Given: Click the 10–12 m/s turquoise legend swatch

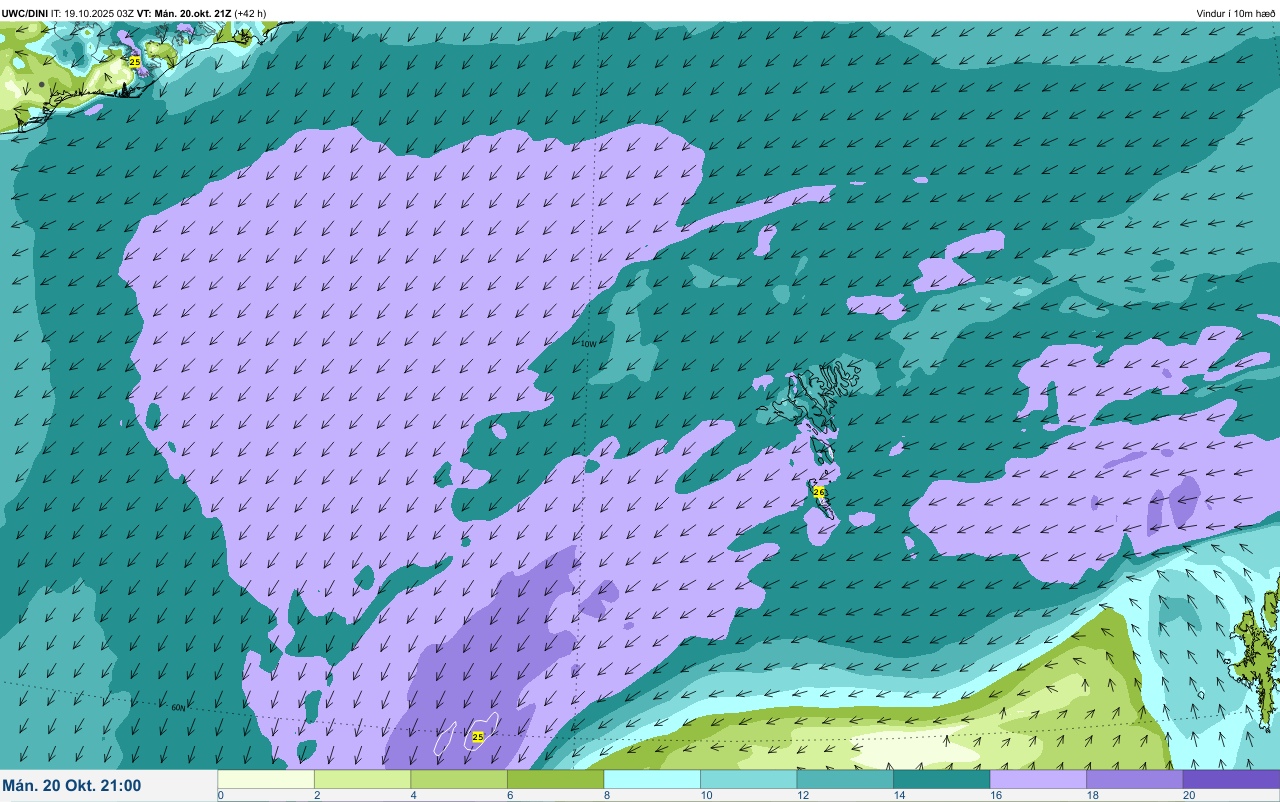Looking at the screenshot, I should point(748,779).
